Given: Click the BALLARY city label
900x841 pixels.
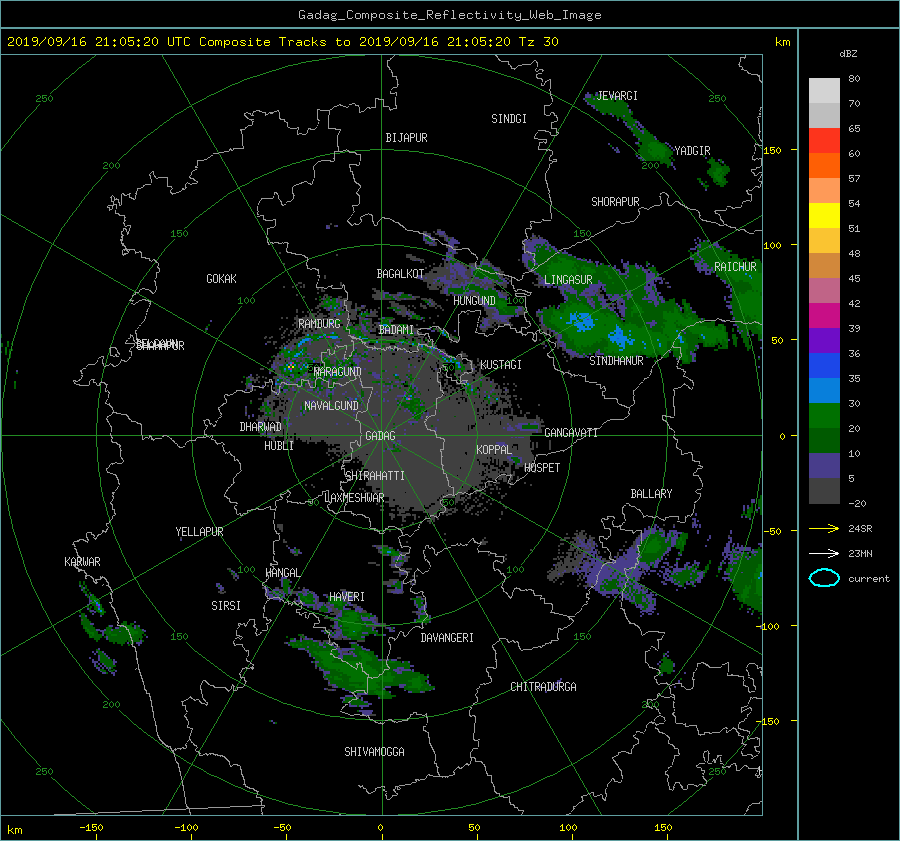Looking at the screenshot, I should click(651, 494).
